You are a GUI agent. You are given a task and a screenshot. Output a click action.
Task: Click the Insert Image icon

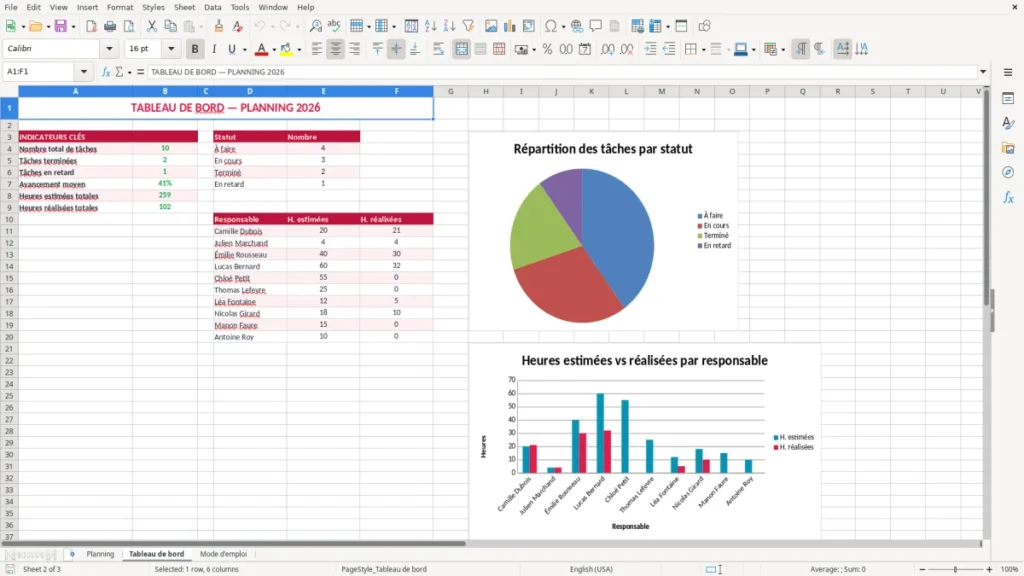[491, 26]
